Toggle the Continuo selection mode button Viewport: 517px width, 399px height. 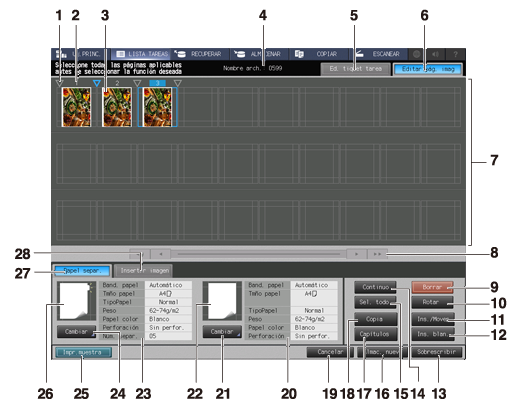tap(376, 287)
